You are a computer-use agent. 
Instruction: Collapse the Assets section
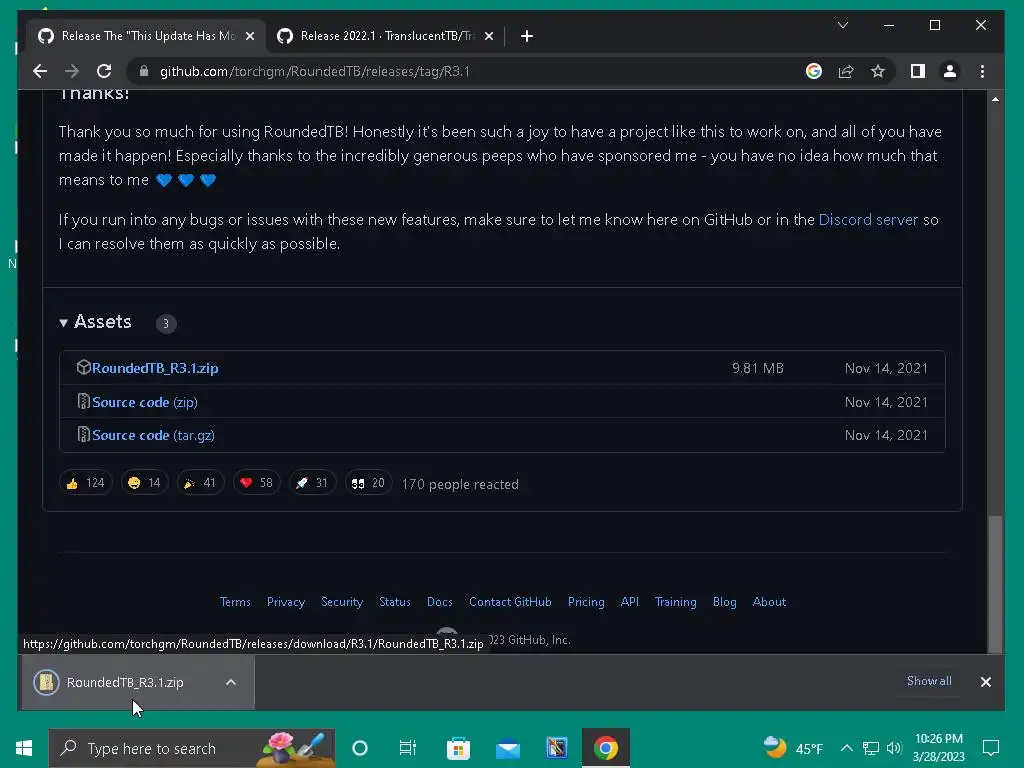pos(95,322)
